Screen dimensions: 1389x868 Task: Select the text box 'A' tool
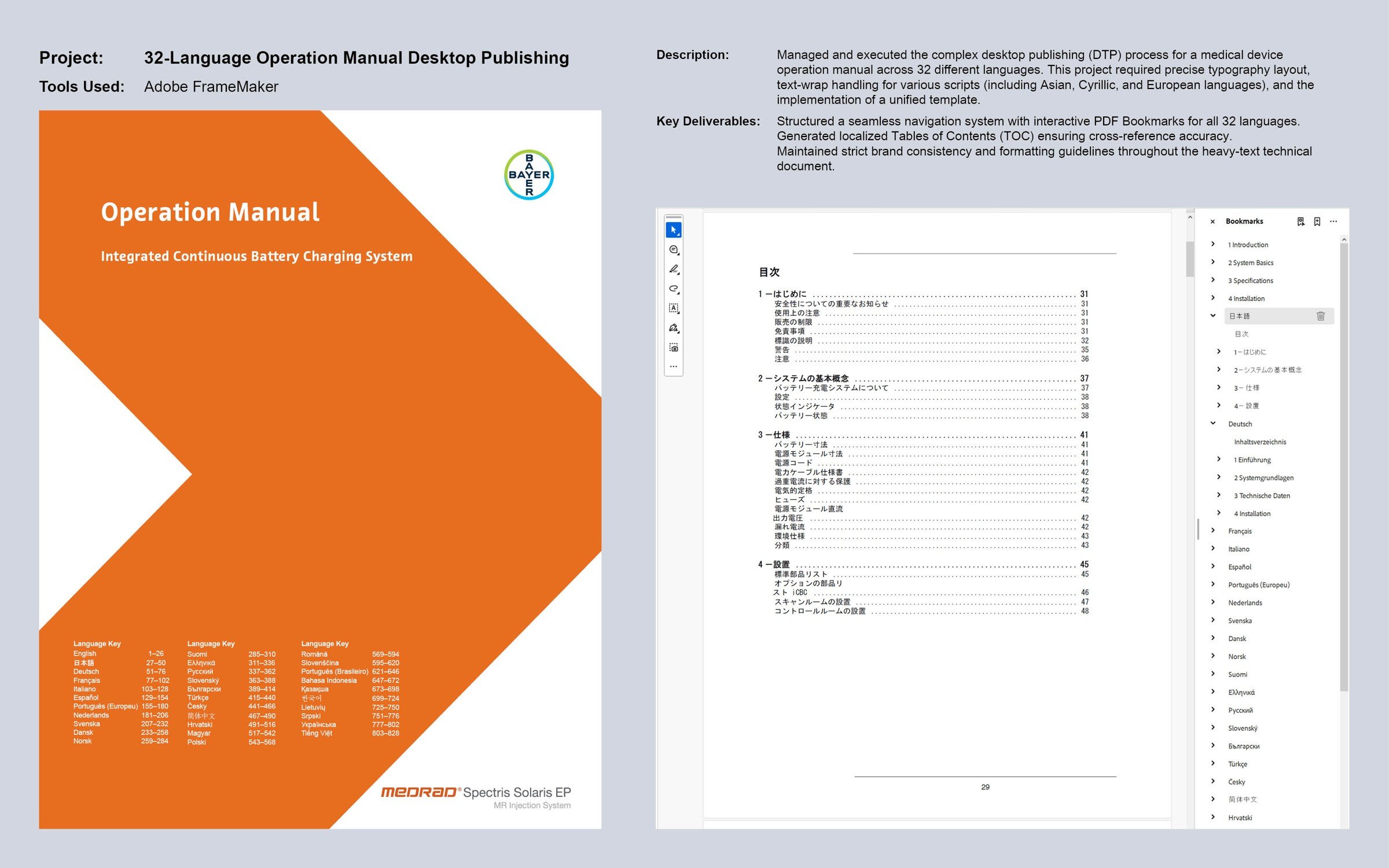(x=673, y=308)
